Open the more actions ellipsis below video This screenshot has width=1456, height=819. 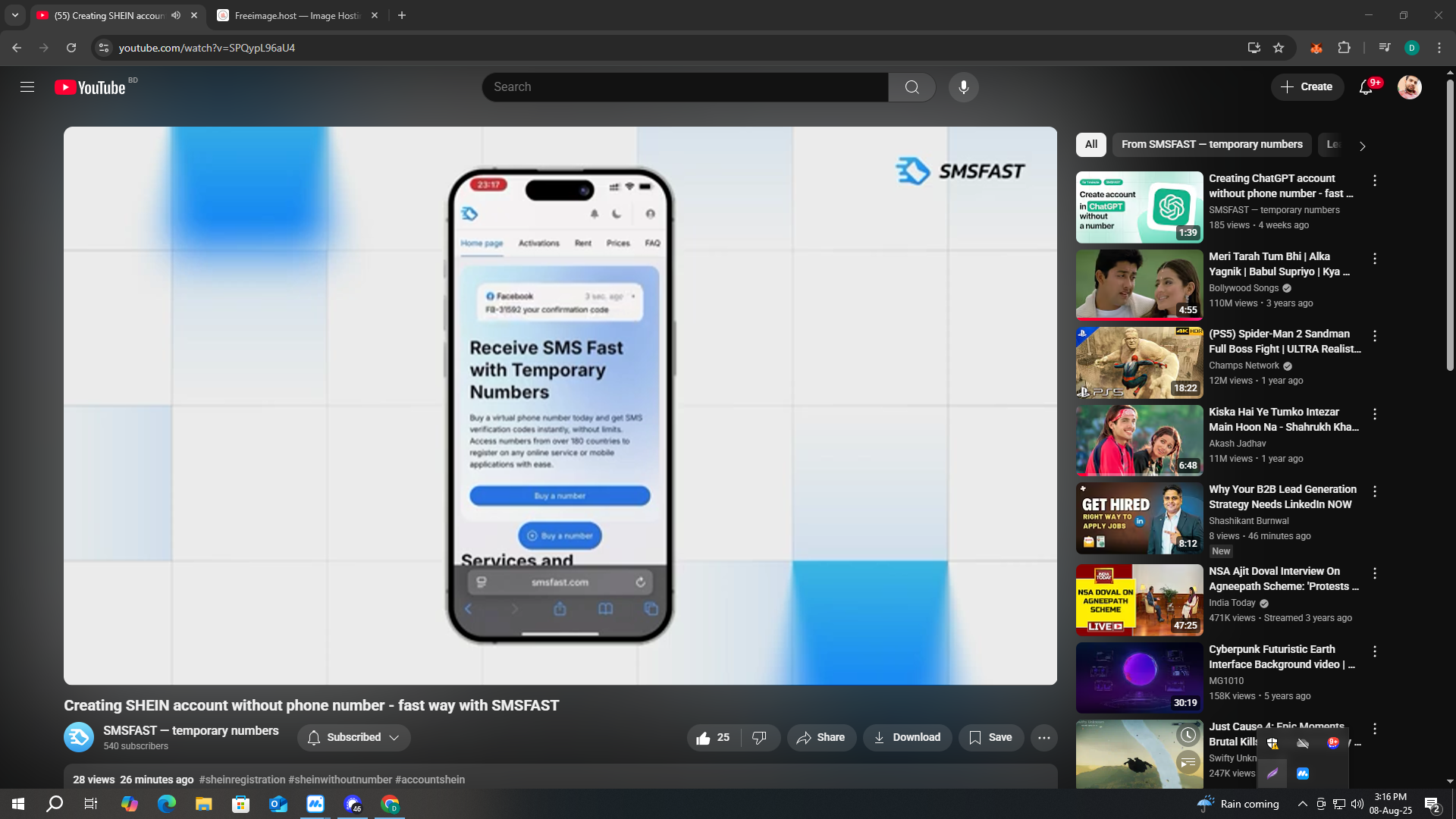1043,738
